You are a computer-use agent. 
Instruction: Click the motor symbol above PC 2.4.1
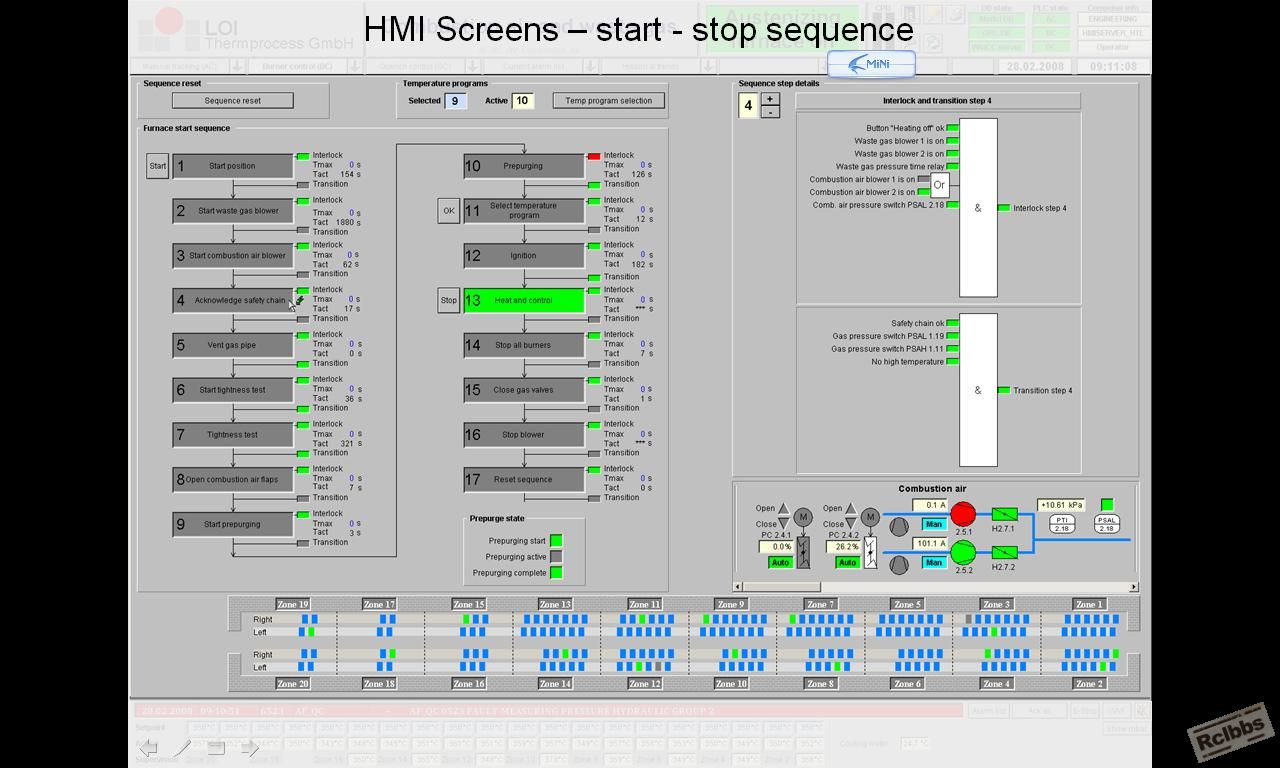[x=802, y=517]
